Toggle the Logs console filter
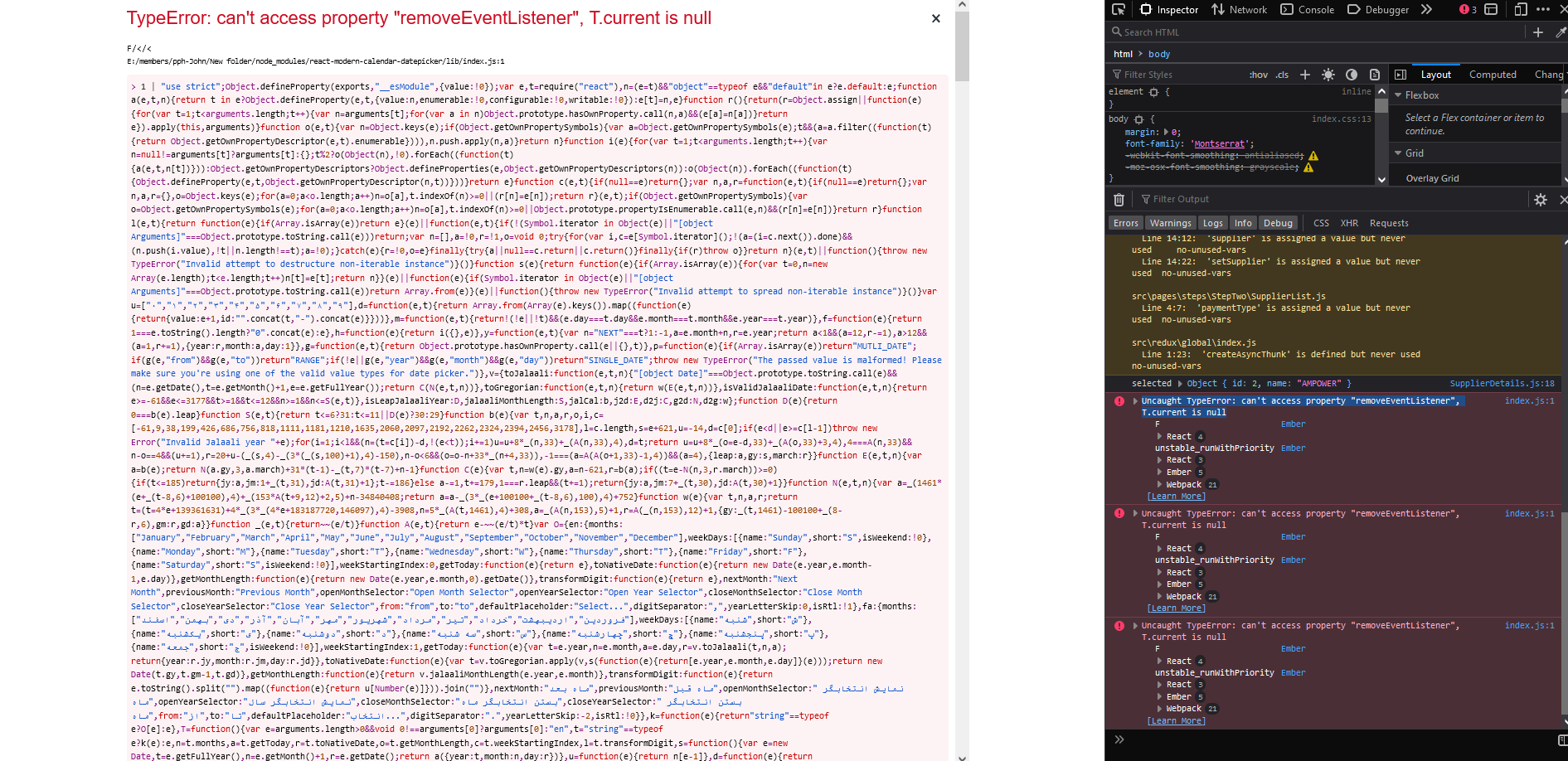Image resolution: width=1568 pixels, height=761 pixels. 1213,223
